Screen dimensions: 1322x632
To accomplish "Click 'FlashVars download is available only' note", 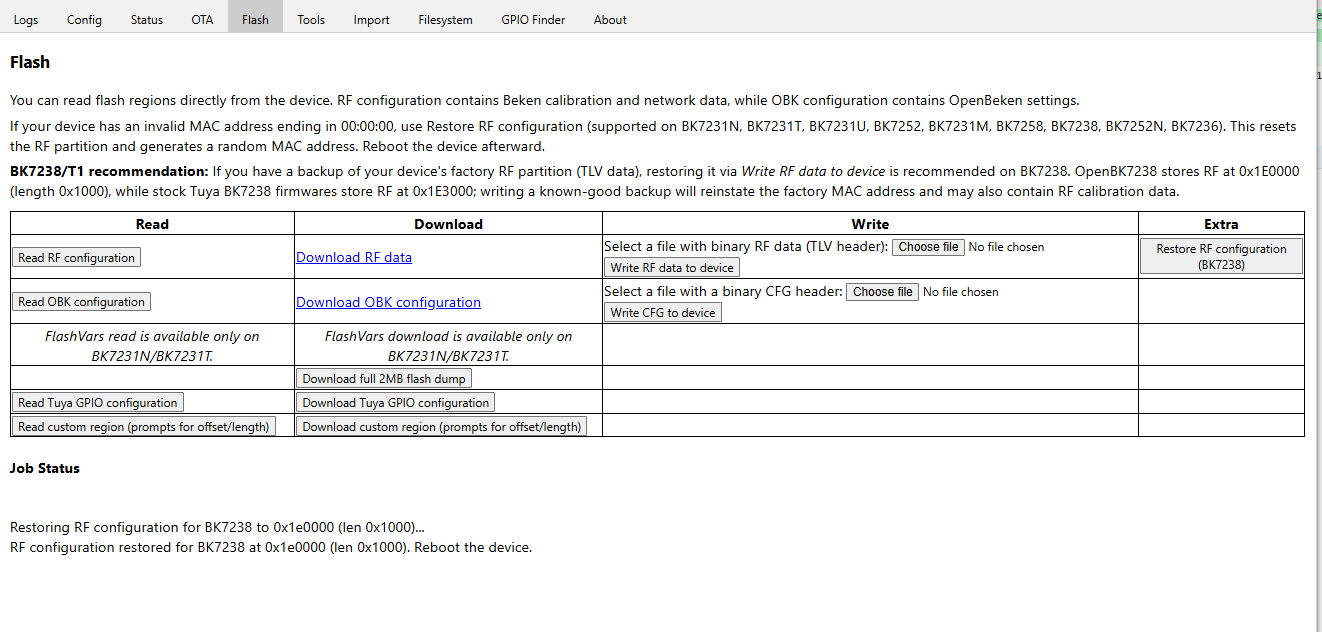I will pyautogui.click(x=448, y=345).
